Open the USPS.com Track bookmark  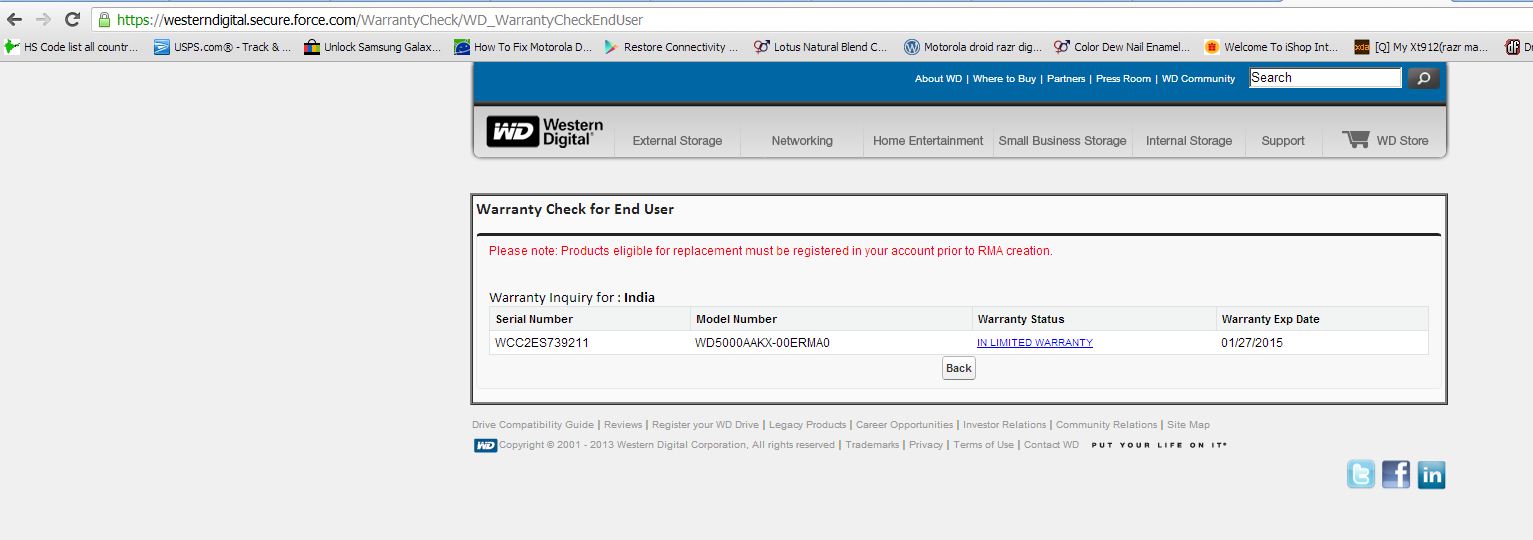tap(222, 47)
